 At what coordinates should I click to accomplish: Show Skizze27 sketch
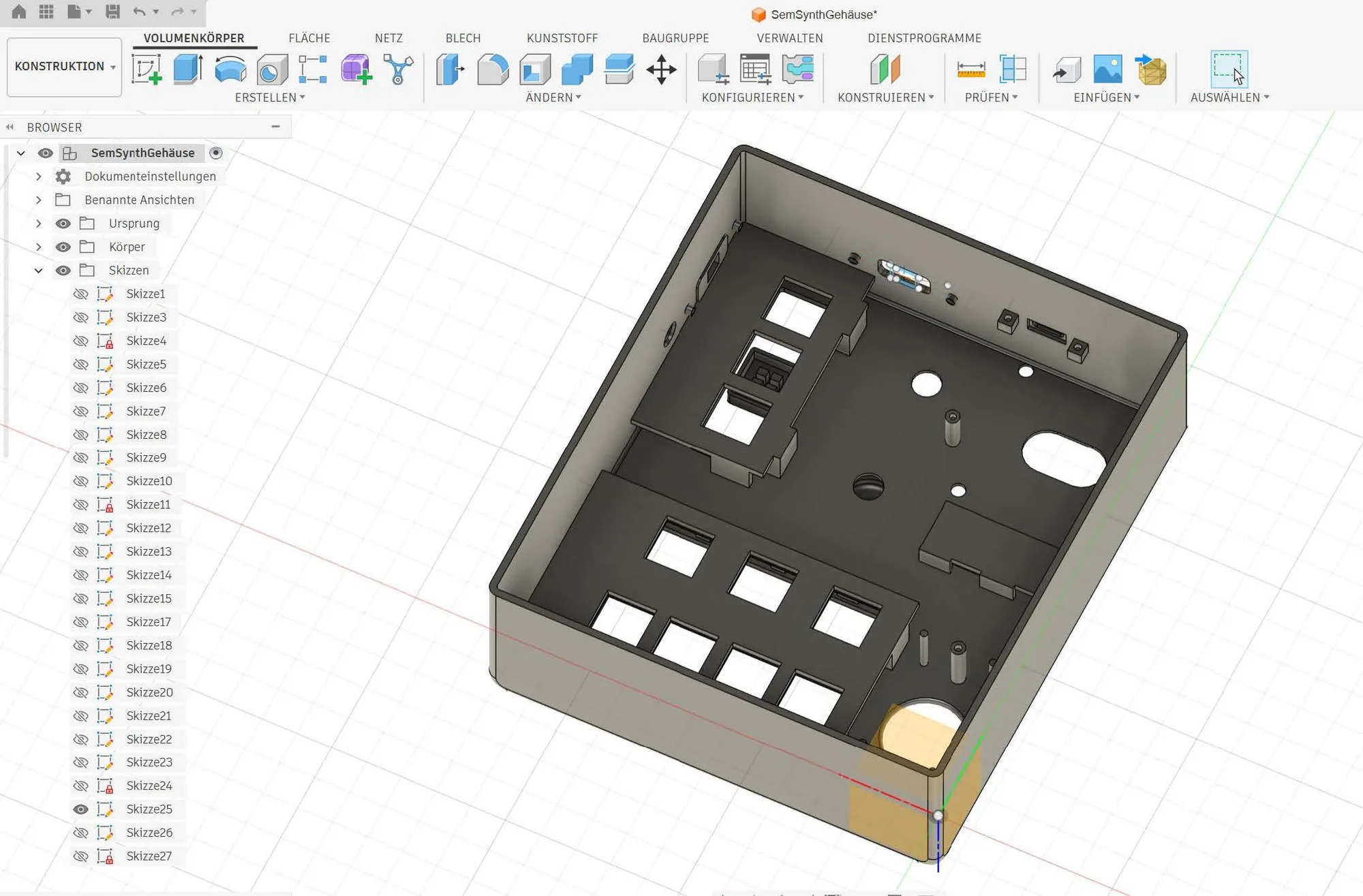(x=81, y=856)
